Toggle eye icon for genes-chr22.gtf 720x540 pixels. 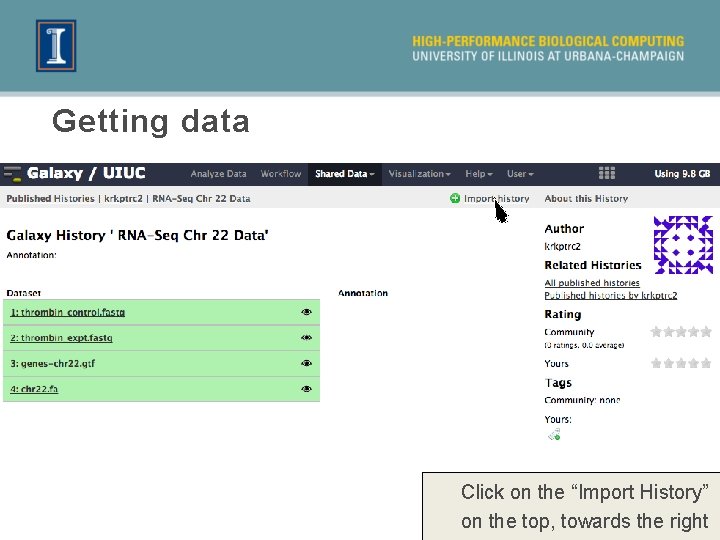[307, 364]
